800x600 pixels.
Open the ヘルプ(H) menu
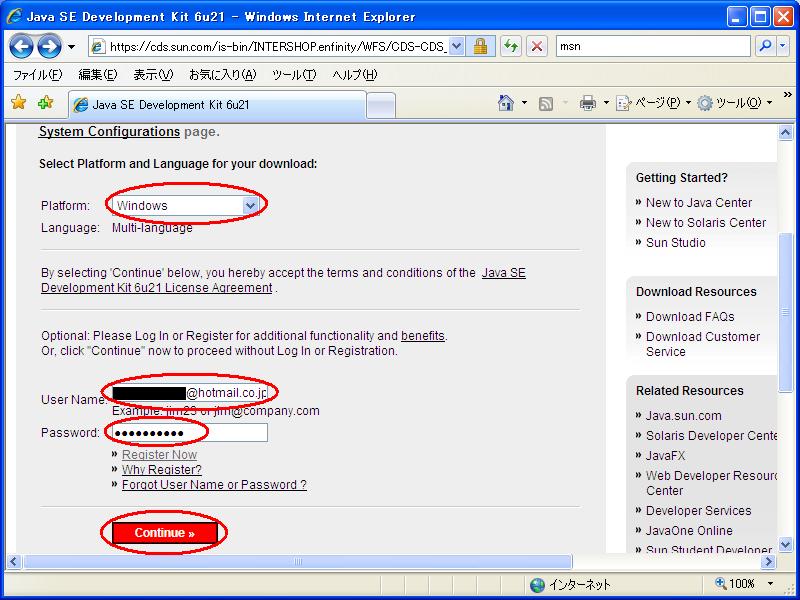(355, 75)
